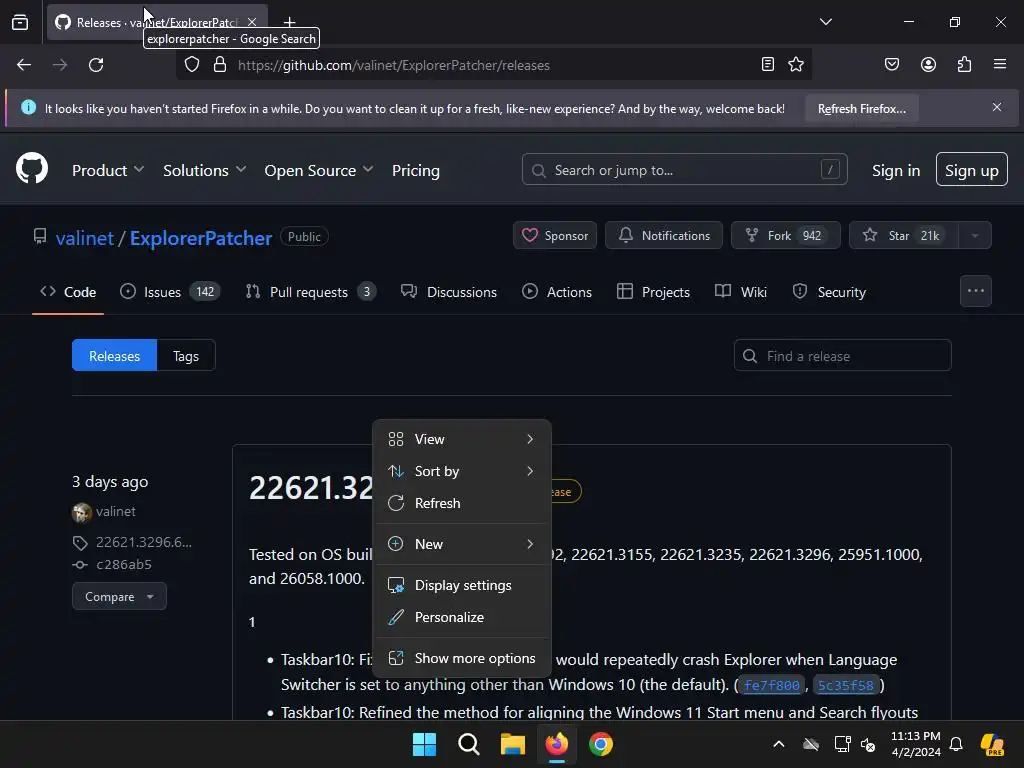Click Sign in
The image size is (1024, 768).
click(x=896, y=170)
